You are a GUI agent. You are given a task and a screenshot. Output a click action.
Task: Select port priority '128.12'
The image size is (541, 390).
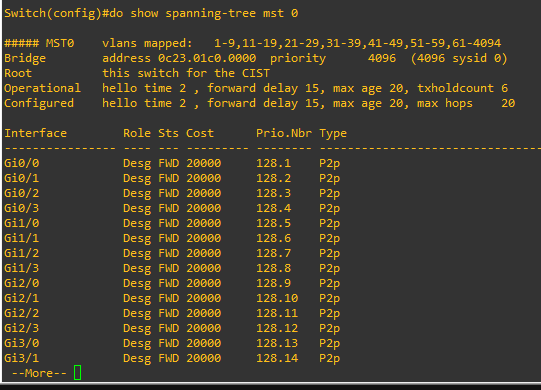(277, 329)
